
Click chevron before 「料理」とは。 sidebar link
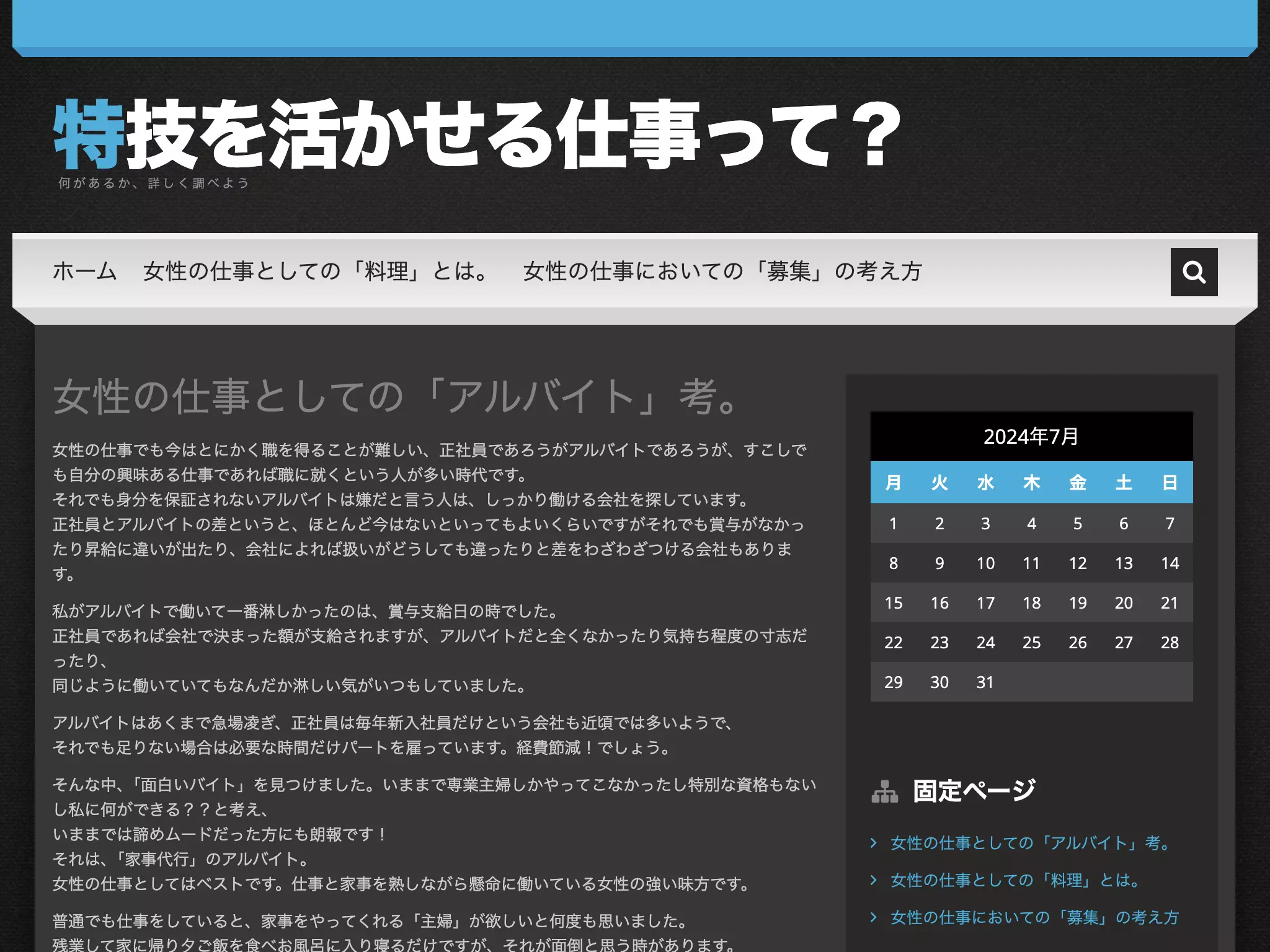click(x=874, y=880)
